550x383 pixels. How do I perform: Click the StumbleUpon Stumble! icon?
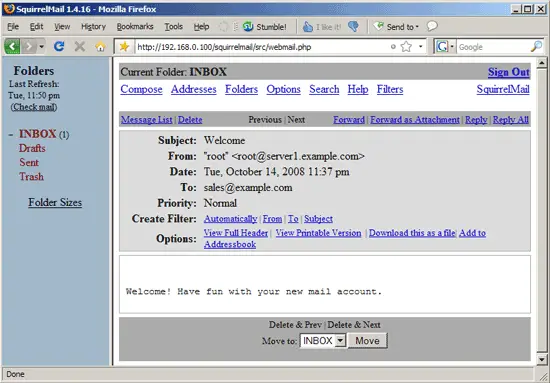[x=248, y=27]
